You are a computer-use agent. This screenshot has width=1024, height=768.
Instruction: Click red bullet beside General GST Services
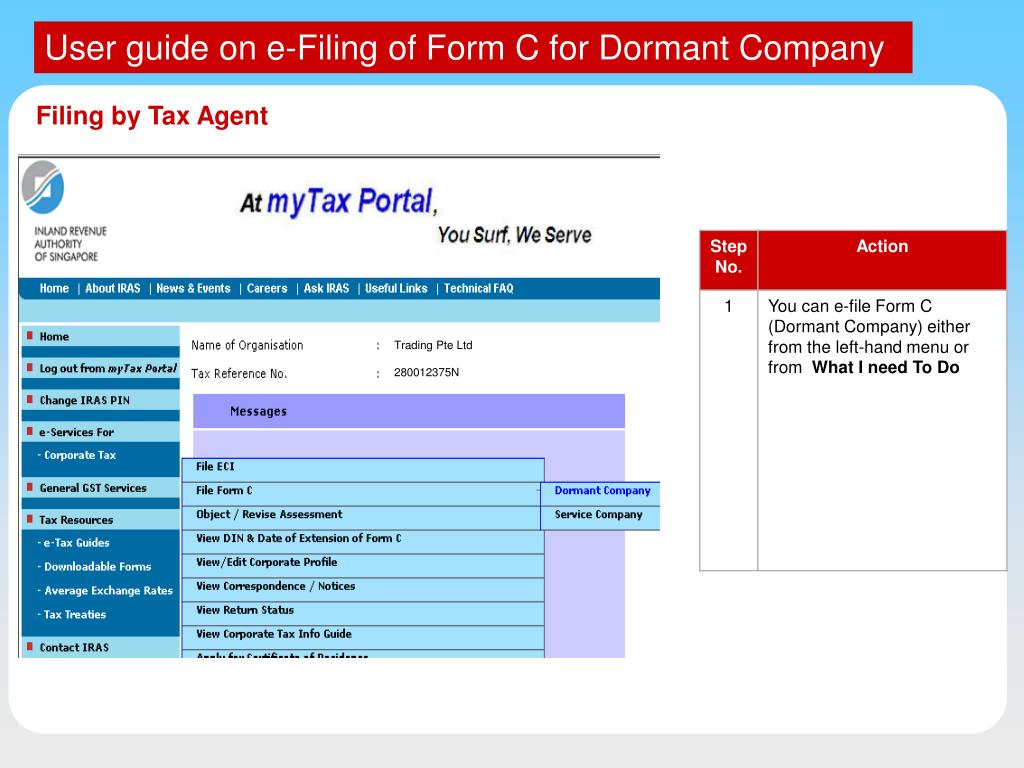[x=29, y=487]
